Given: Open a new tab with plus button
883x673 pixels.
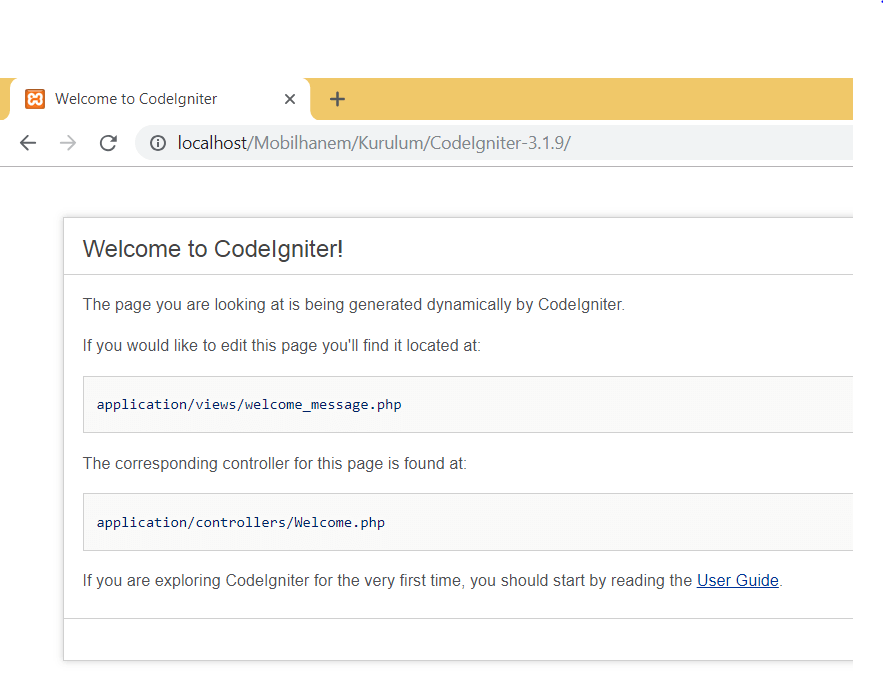Looking at the screenshot, I should point(337,99).
